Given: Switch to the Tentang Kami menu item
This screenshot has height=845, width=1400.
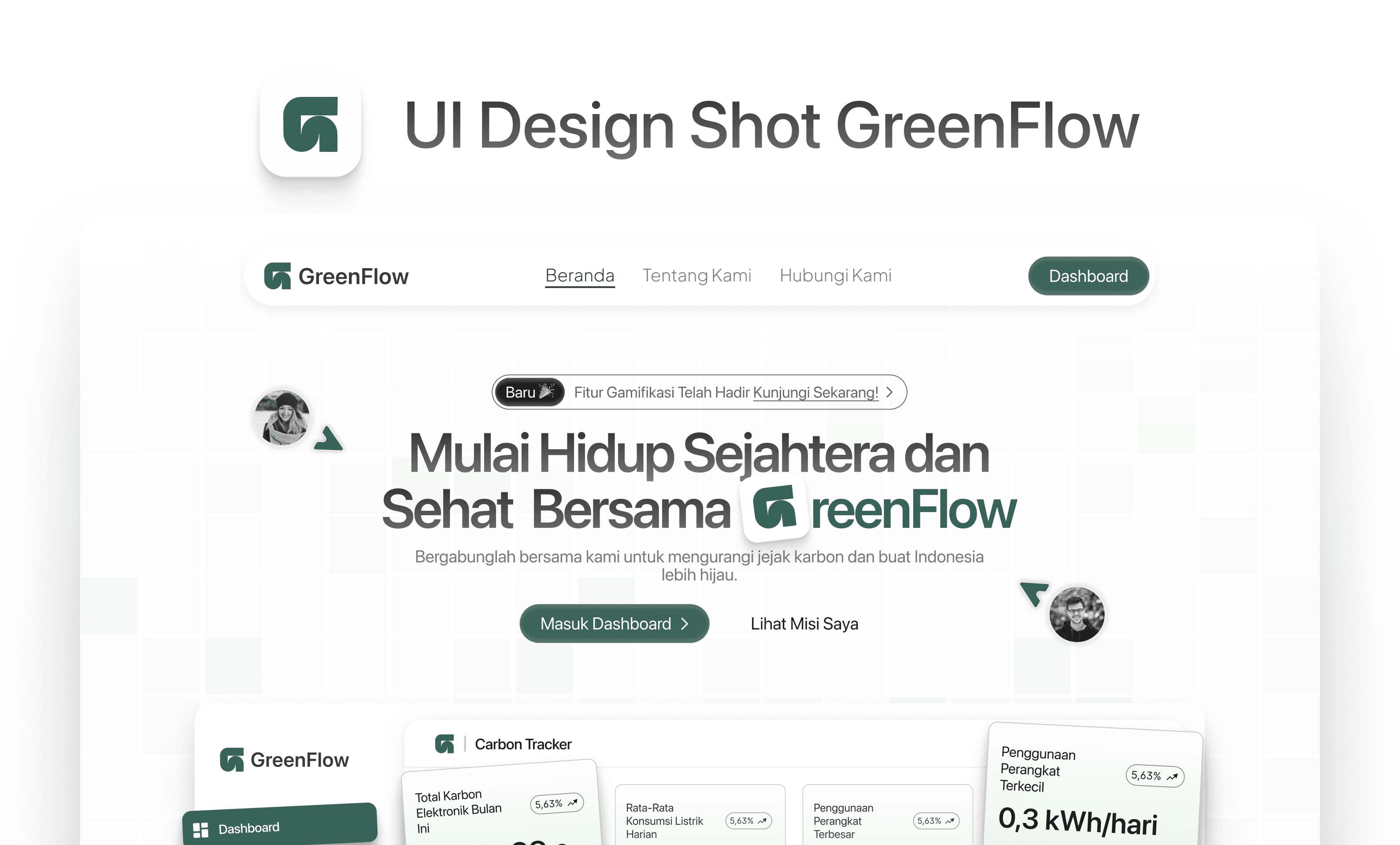Looking at the screenshot, I should (x=697, y=275).
